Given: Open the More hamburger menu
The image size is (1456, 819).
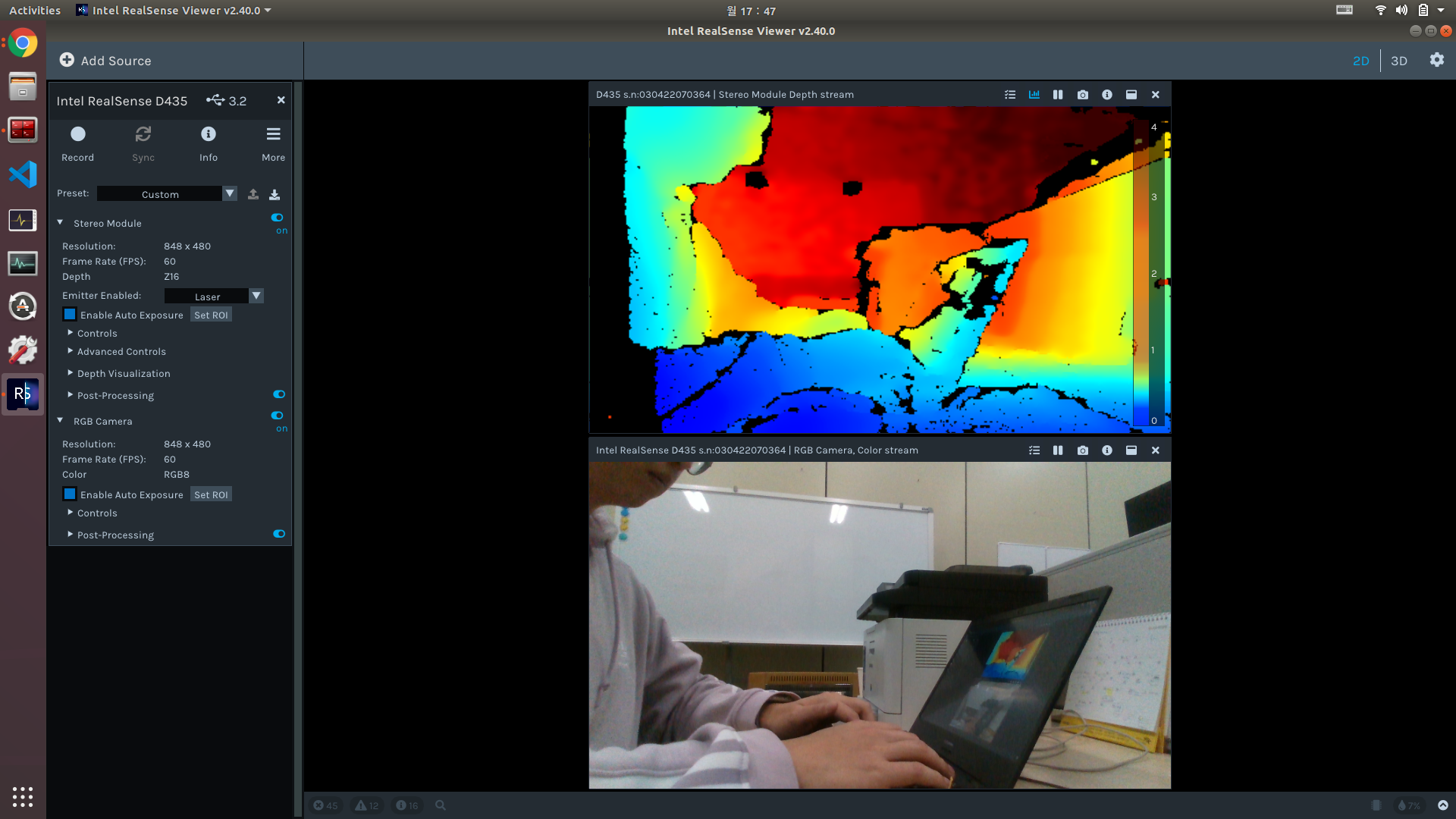Looking at the screenshot, I should pos(273,134).
